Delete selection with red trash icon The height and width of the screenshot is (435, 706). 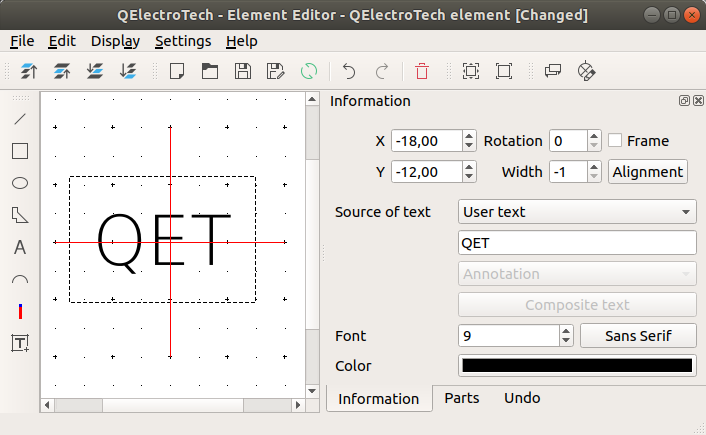point(422,71)
